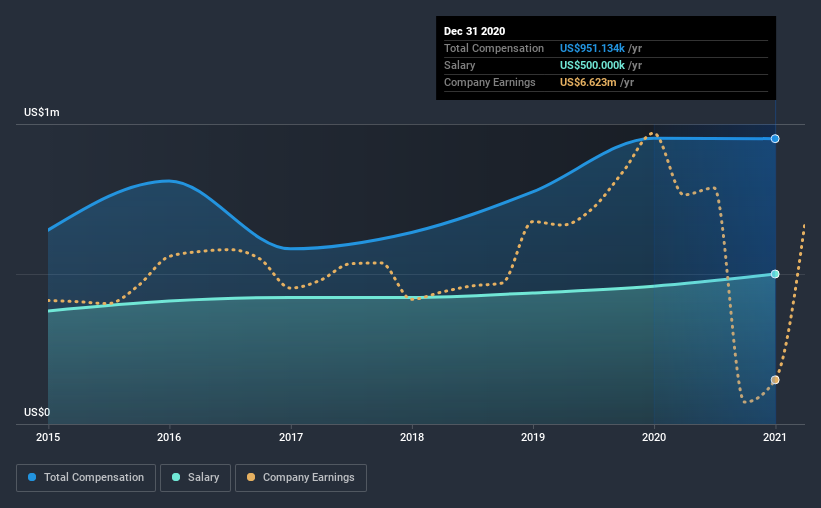Click the US$6.623m company earnings value
The image size is (821, 508).
tap(588, 82)
